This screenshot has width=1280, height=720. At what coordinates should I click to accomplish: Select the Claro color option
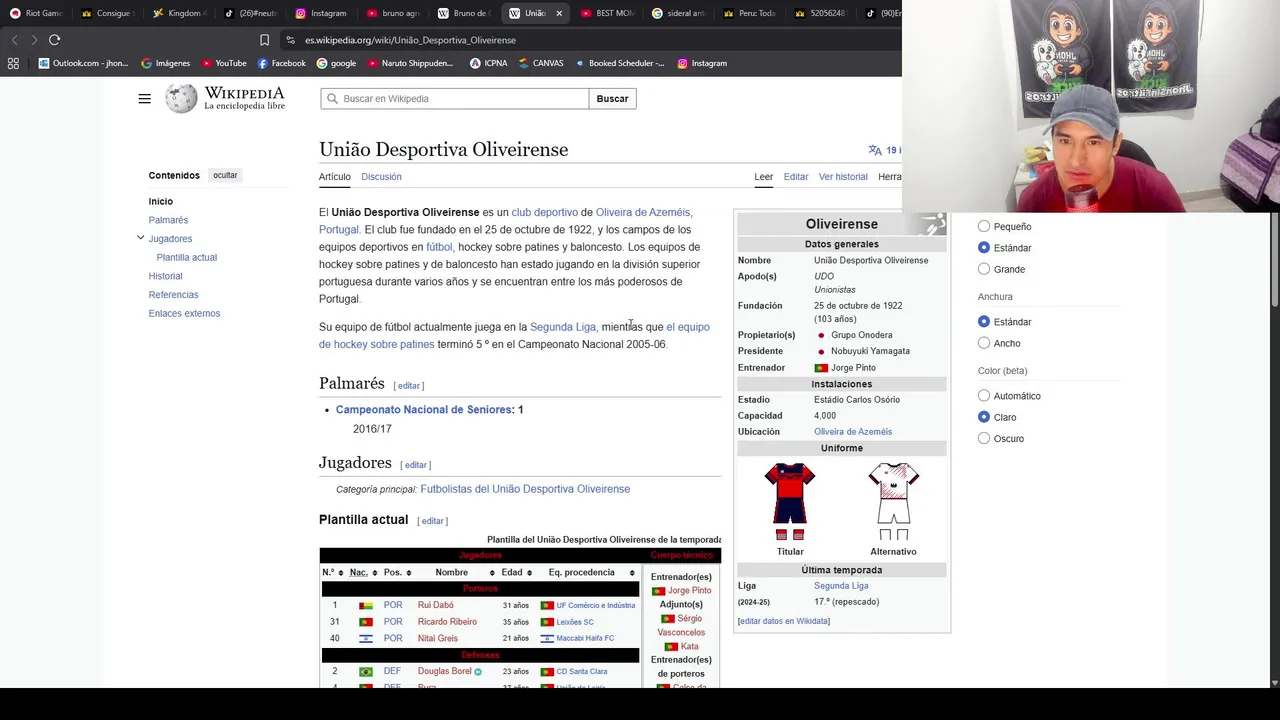pyautogui.click(x=984, y=417)
